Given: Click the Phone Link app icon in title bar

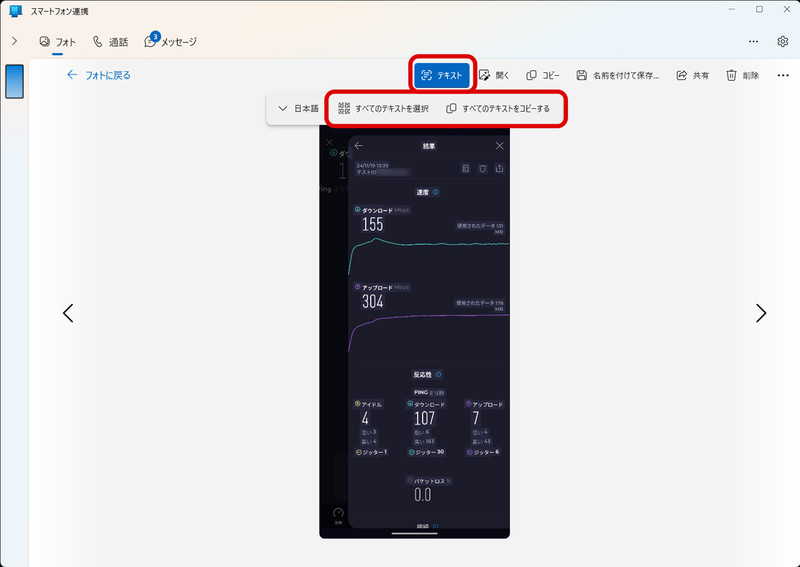Looking at the screenshot, I should 15,11.
